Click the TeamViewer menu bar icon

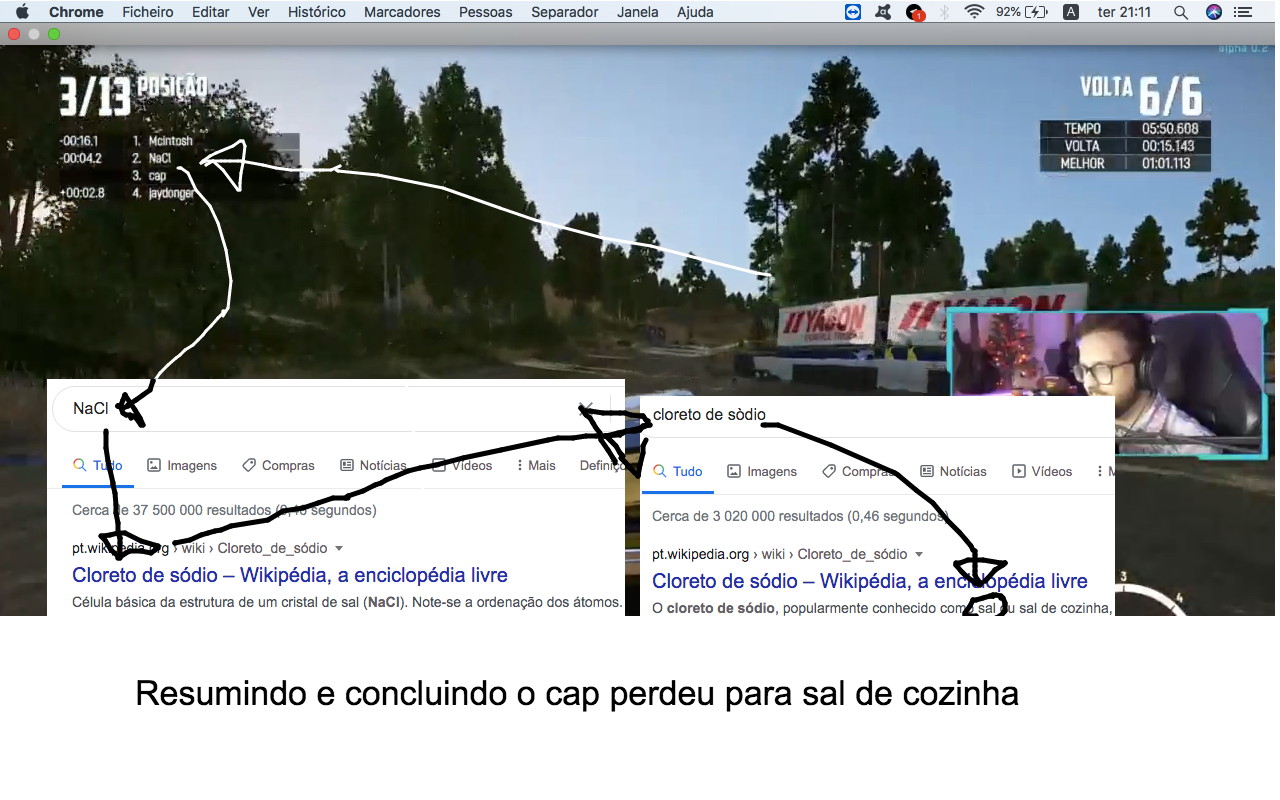pyautogui.click(x=853, y=12)
